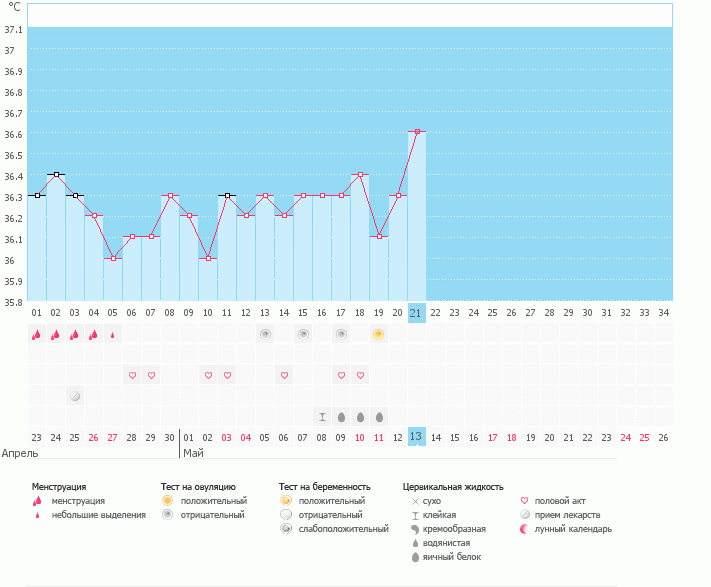Click temperature point 36.4 on day 02
711x587 pixels.
point(56,174)
